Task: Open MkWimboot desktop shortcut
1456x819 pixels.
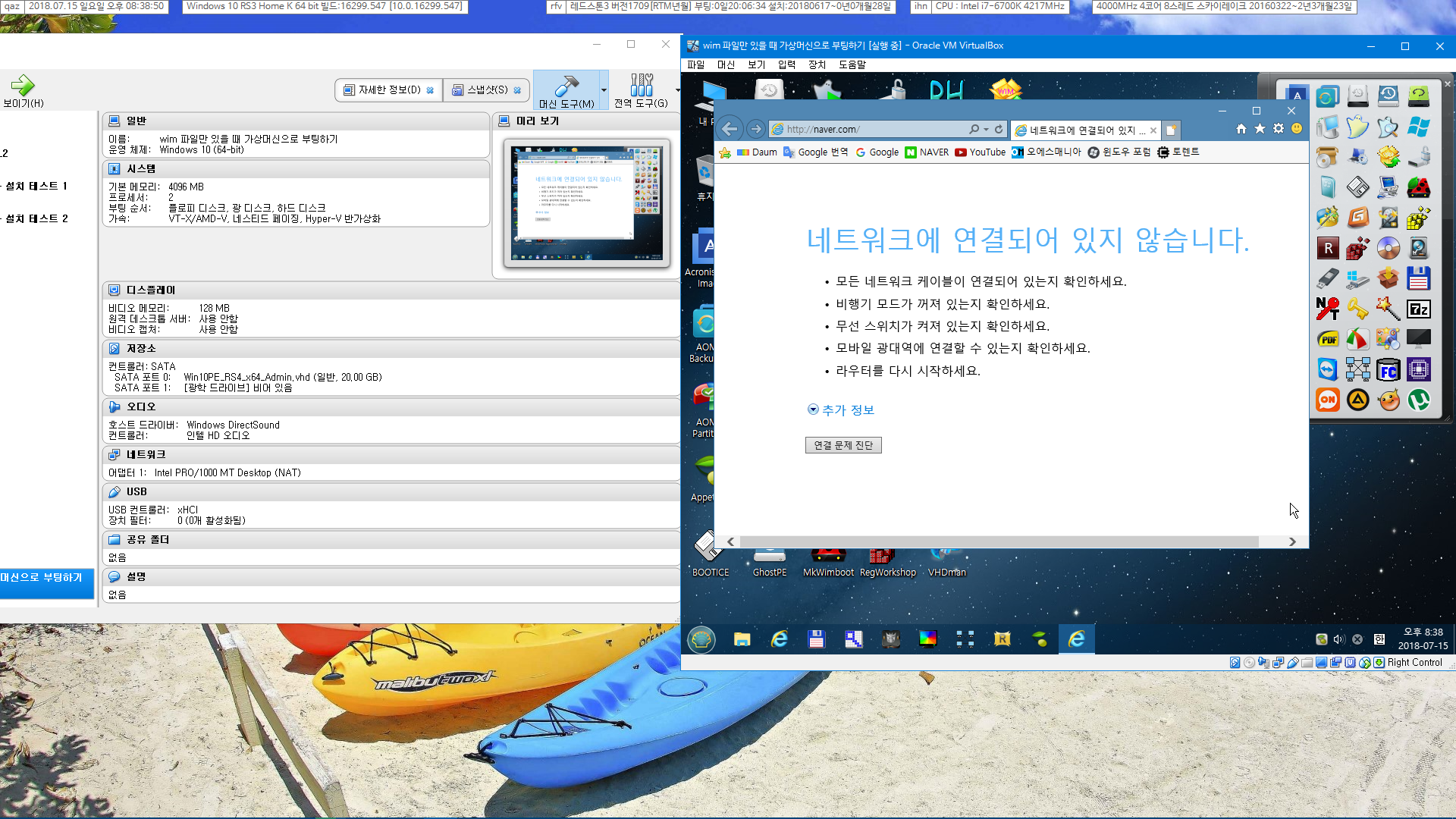Action: (x=828, y=563)
